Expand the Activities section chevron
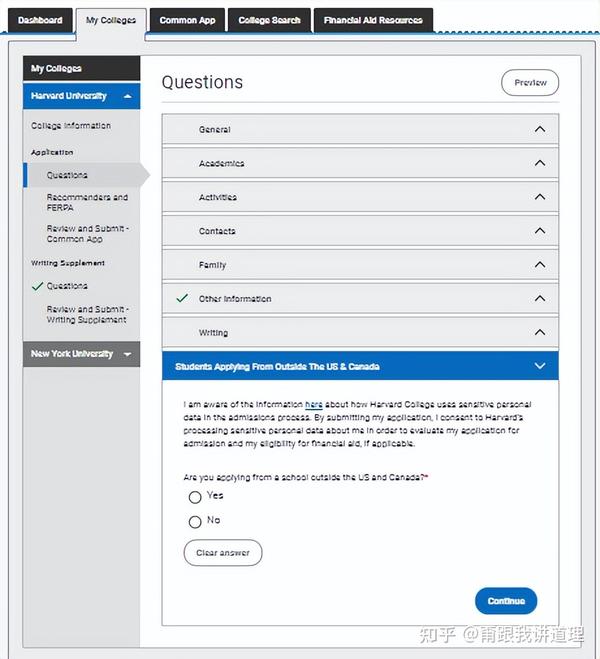The width and height of the screenshot is (600, 659). click(540, 197)
